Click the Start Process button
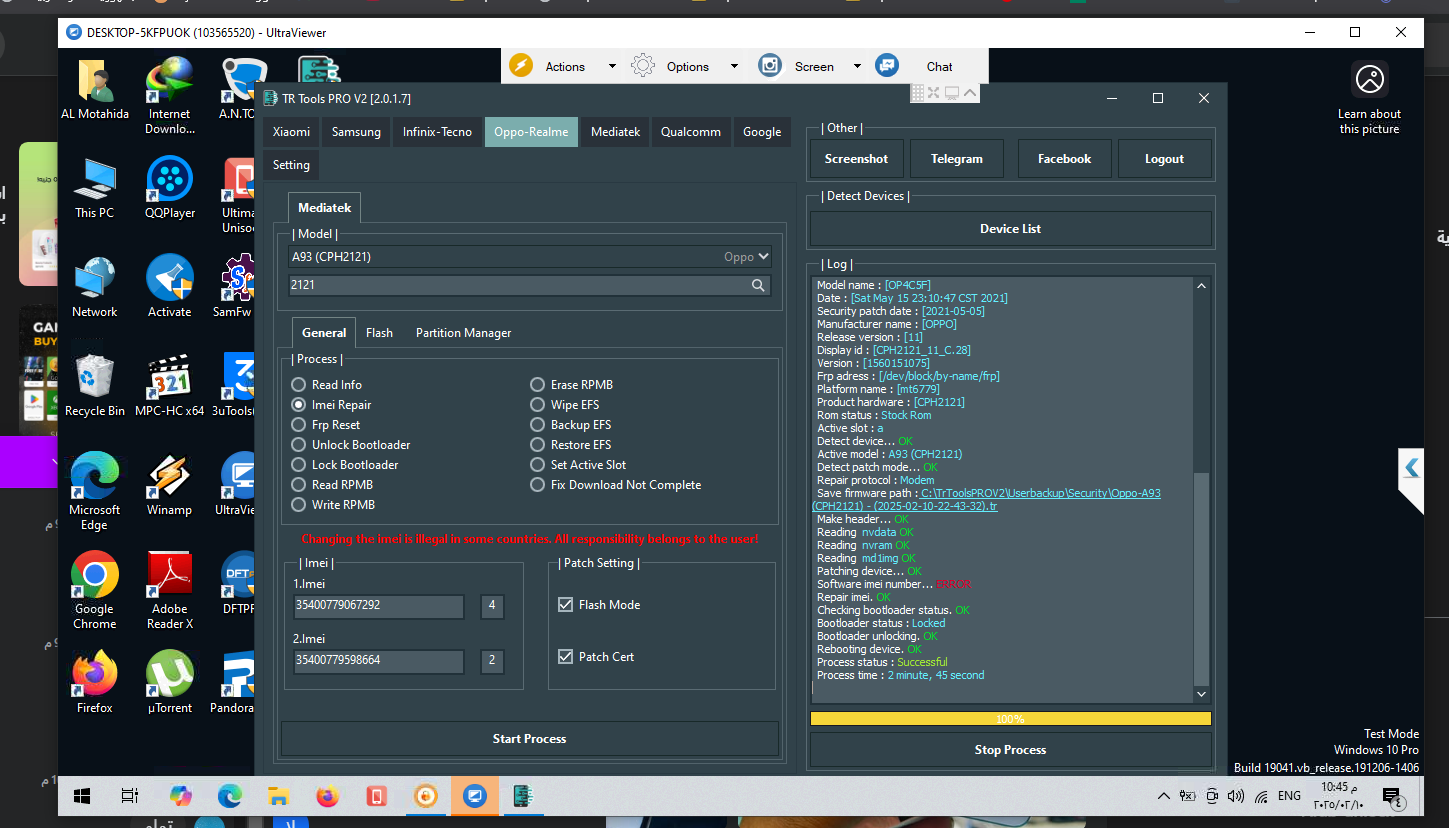The width and height of the screenshot is (1449, 828). coord(529,739)
